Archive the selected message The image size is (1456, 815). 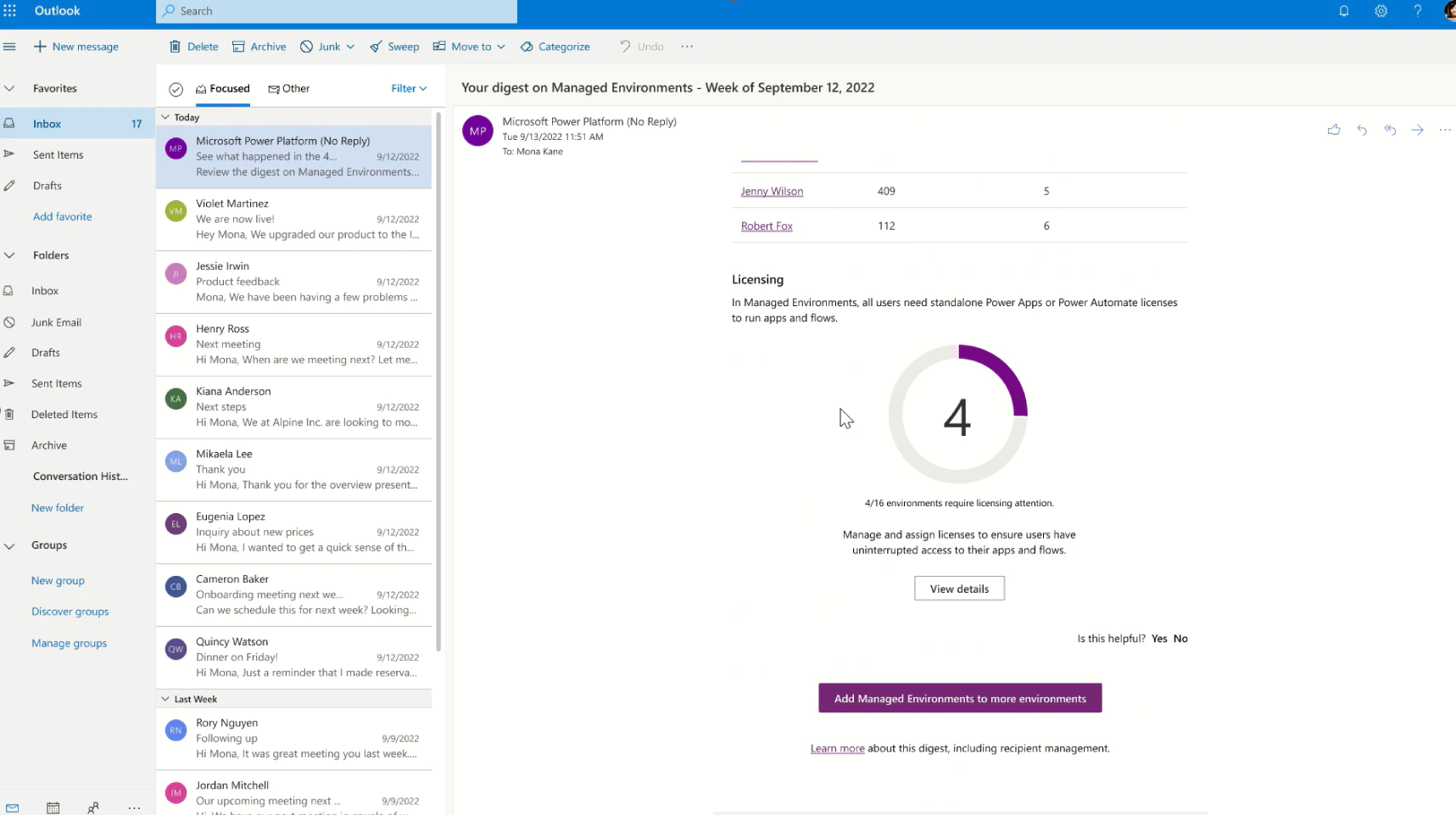(259, 47)
